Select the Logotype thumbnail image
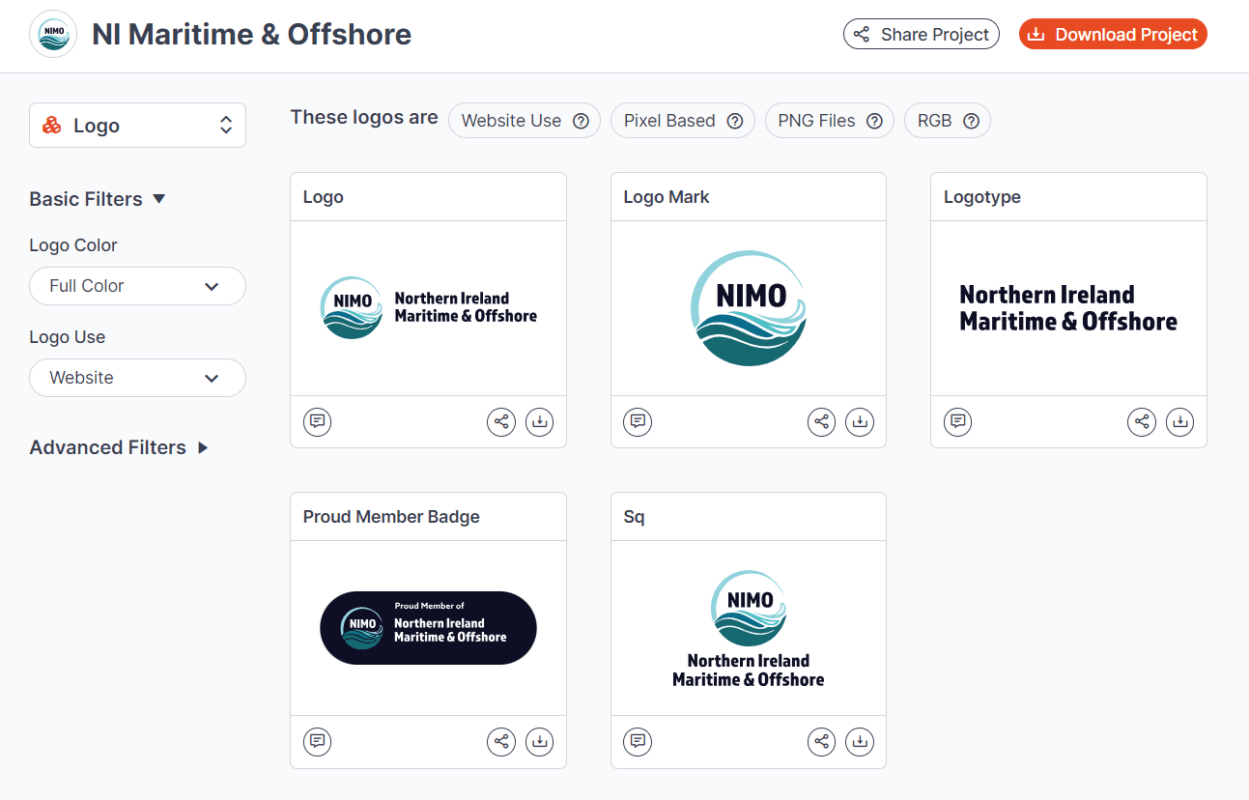Screen dimensions: 1249x800 1068,308
